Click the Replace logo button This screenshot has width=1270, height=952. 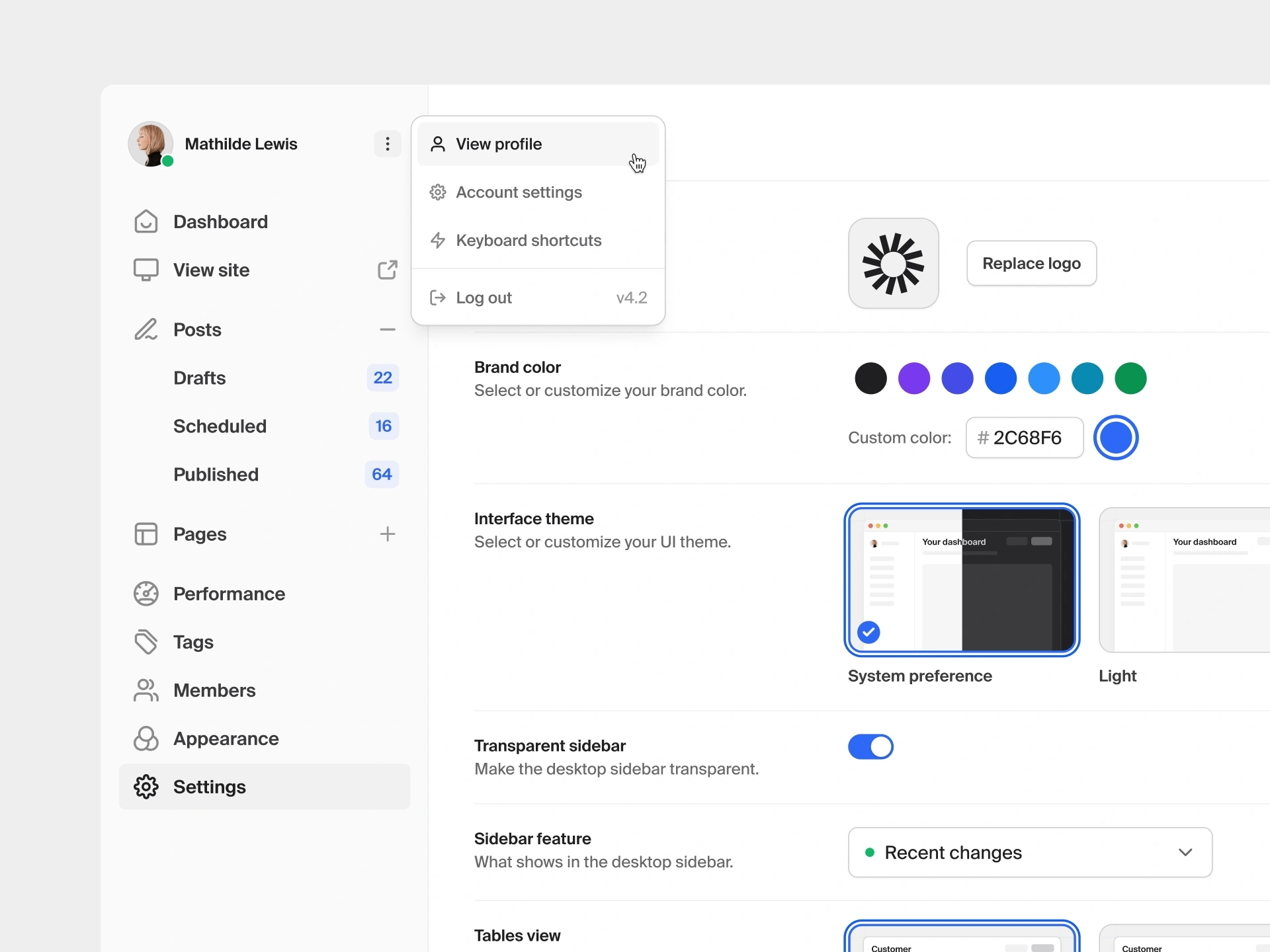point(1031,263)
